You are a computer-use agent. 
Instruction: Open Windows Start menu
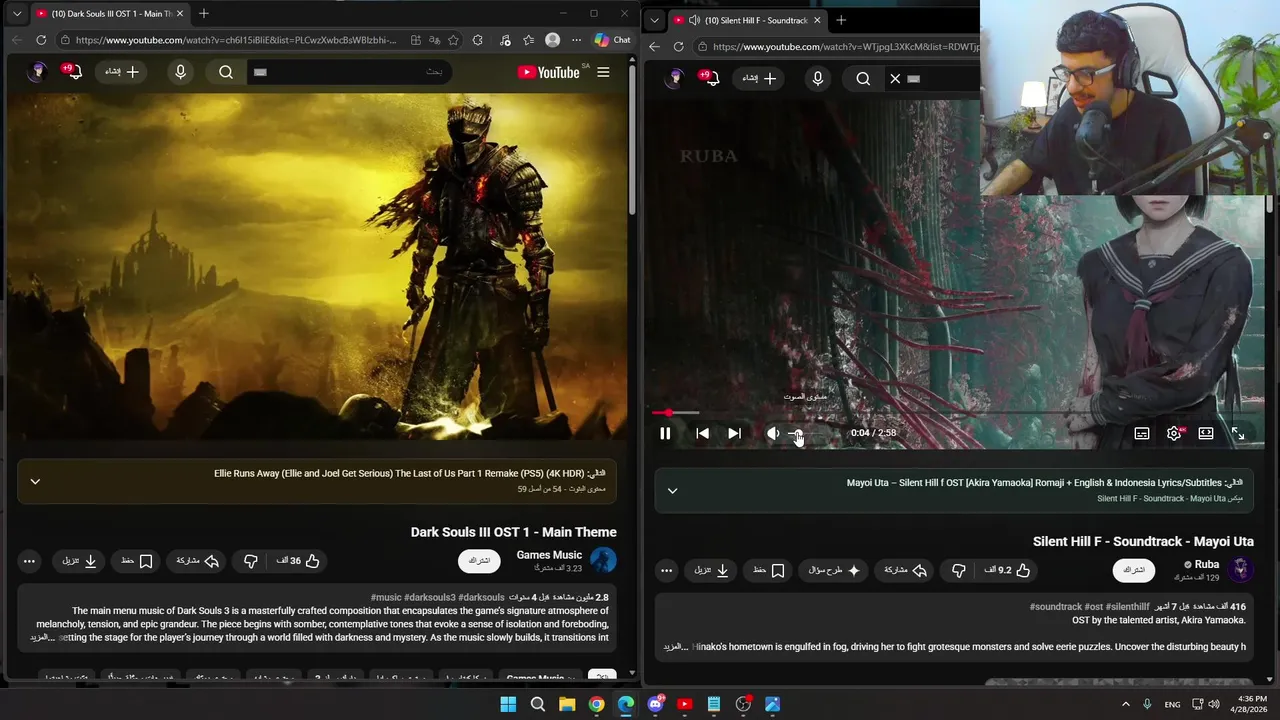(x=508, y=704)
